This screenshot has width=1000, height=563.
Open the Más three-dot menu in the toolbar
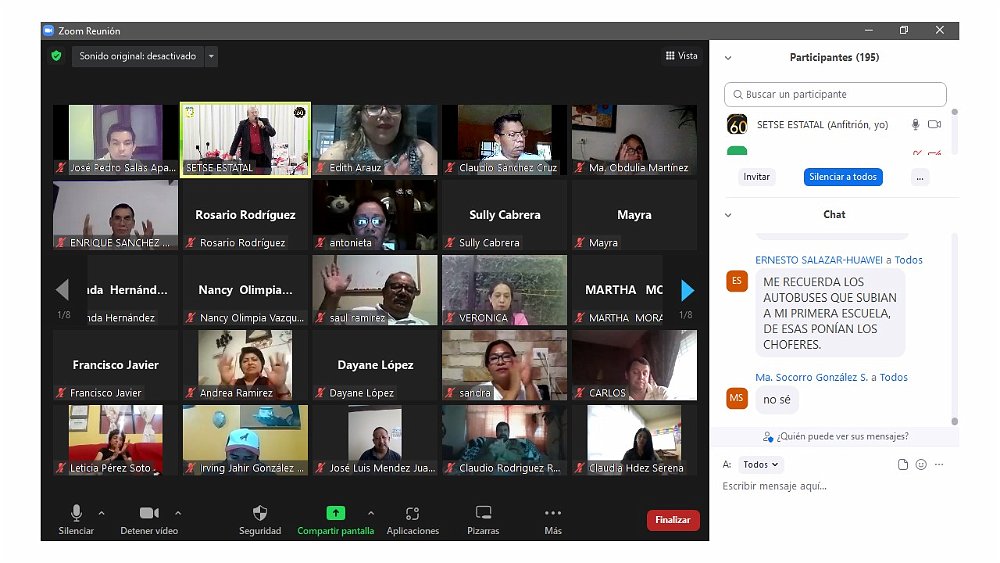553,514
